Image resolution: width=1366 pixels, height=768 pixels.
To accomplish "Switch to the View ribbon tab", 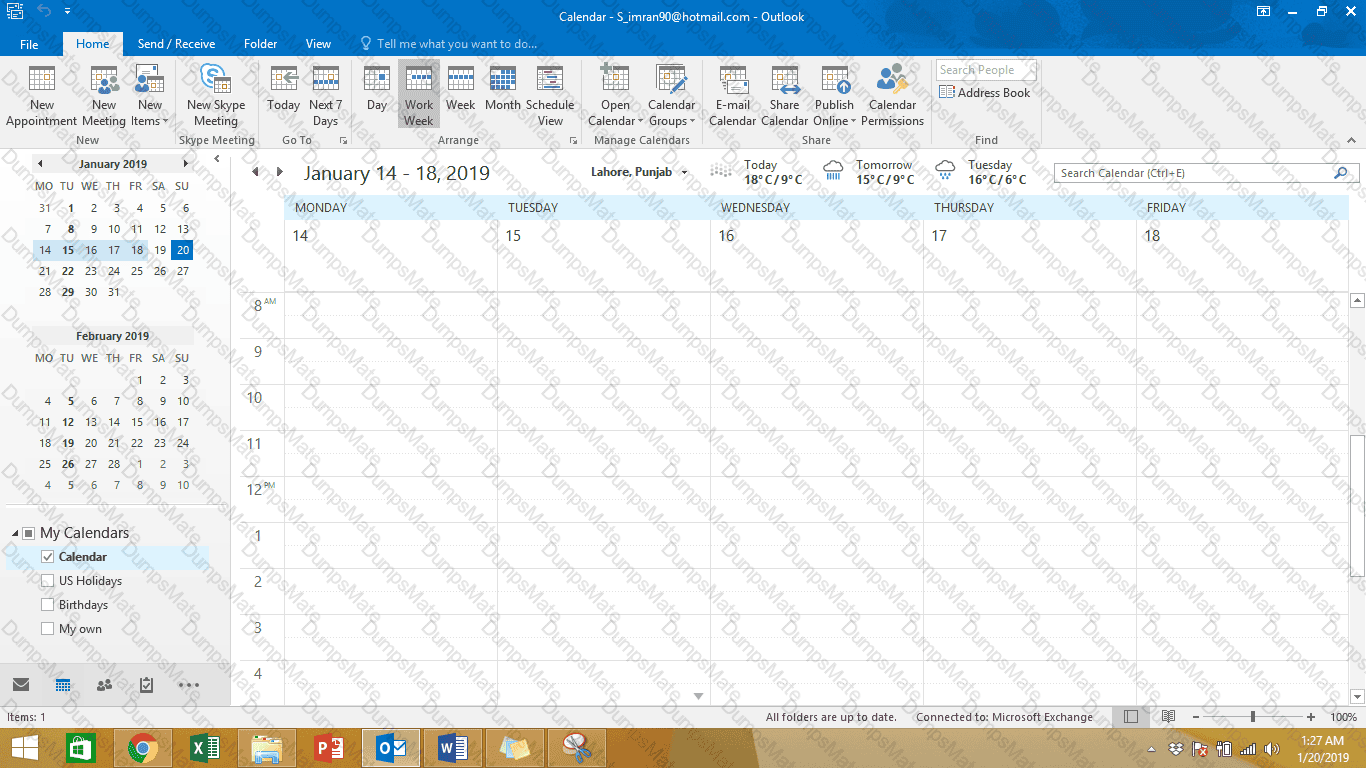I will click(x=318, y=44).
